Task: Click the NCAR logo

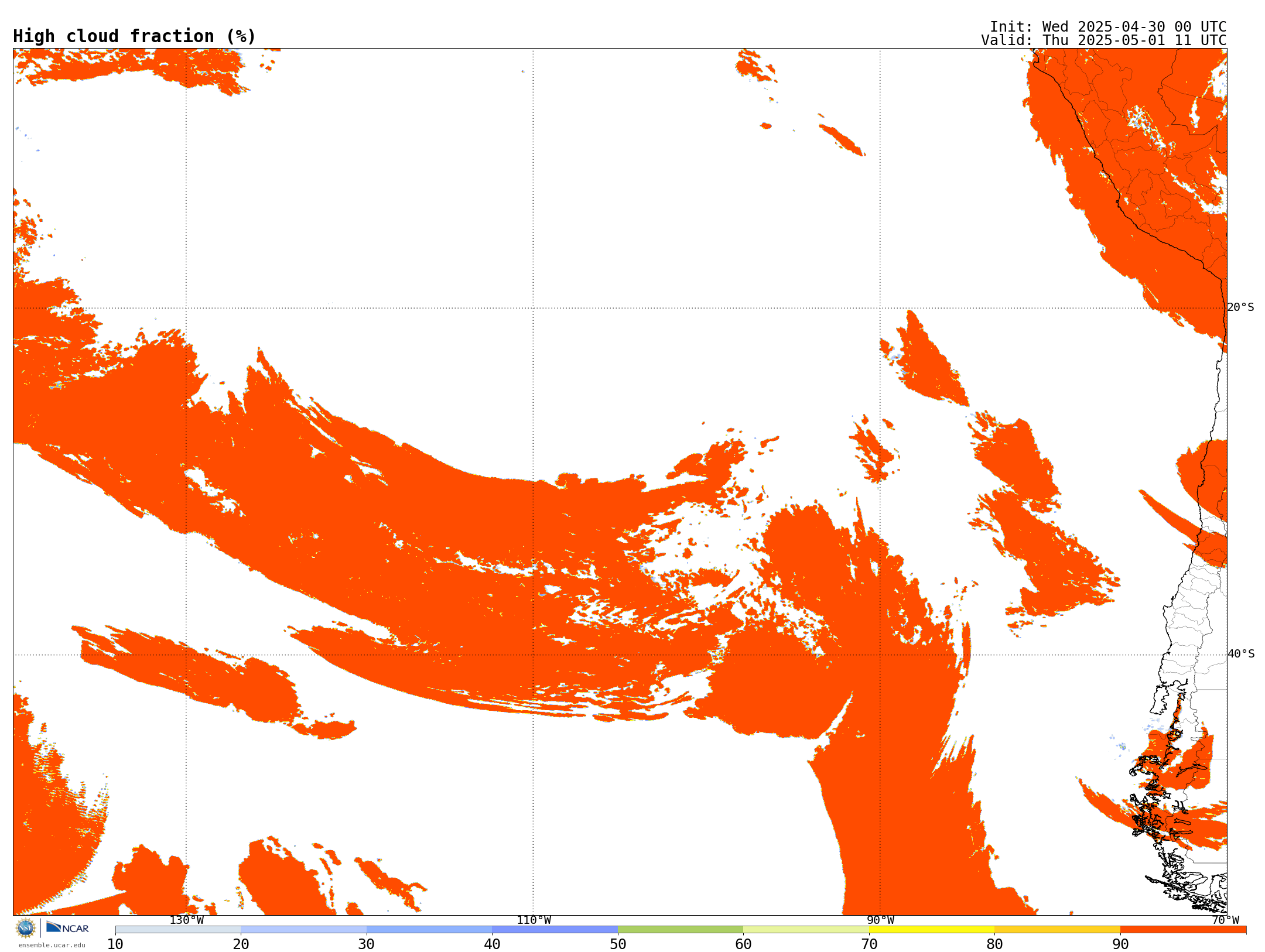Action: 67,927
